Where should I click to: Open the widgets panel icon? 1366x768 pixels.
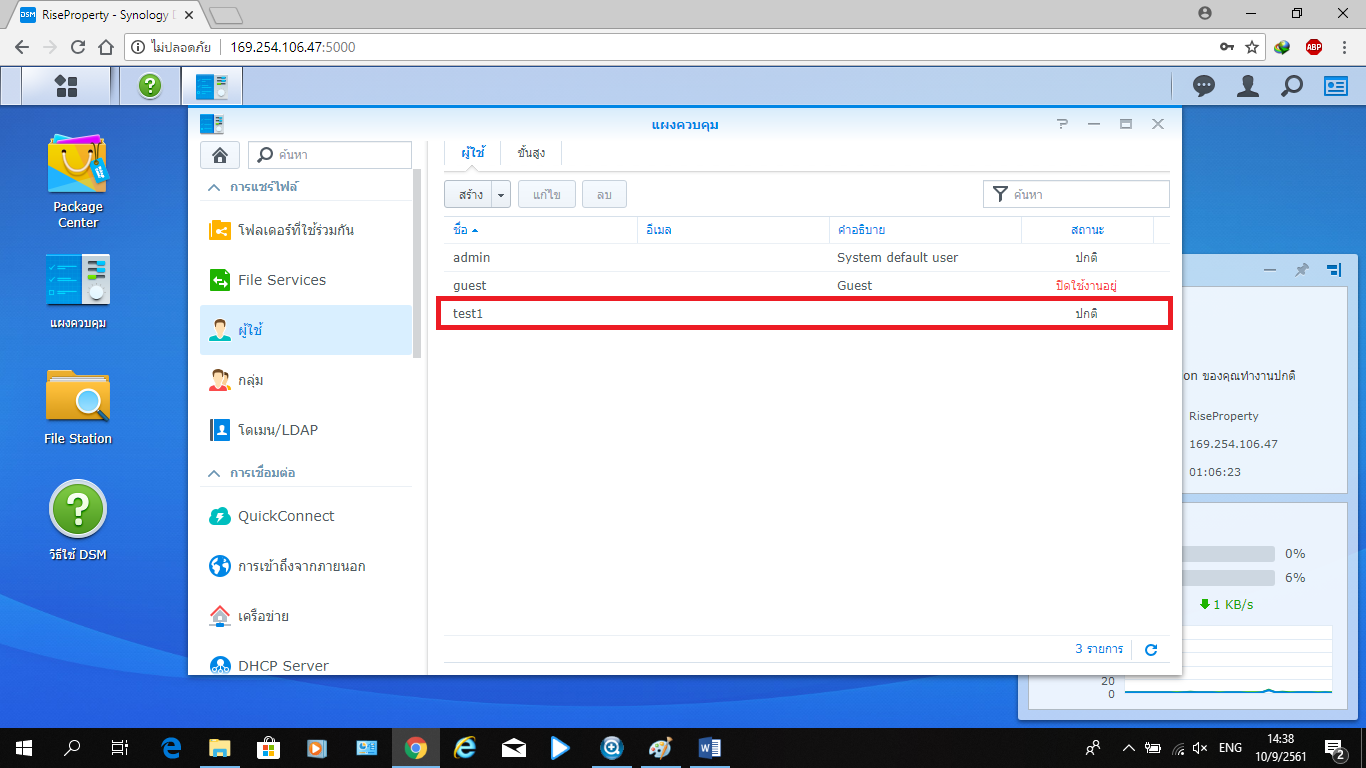(x=1336, y=87)
